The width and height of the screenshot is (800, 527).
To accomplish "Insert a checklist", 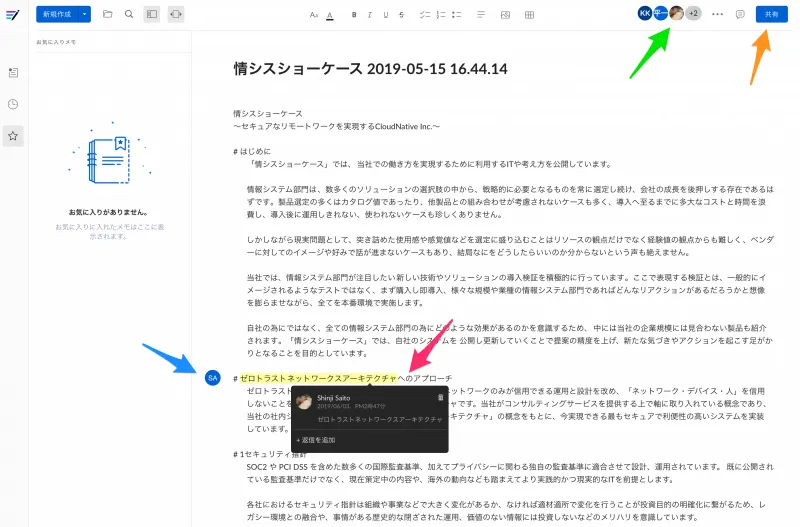I will pyautogui.click(x=424, y=15).
